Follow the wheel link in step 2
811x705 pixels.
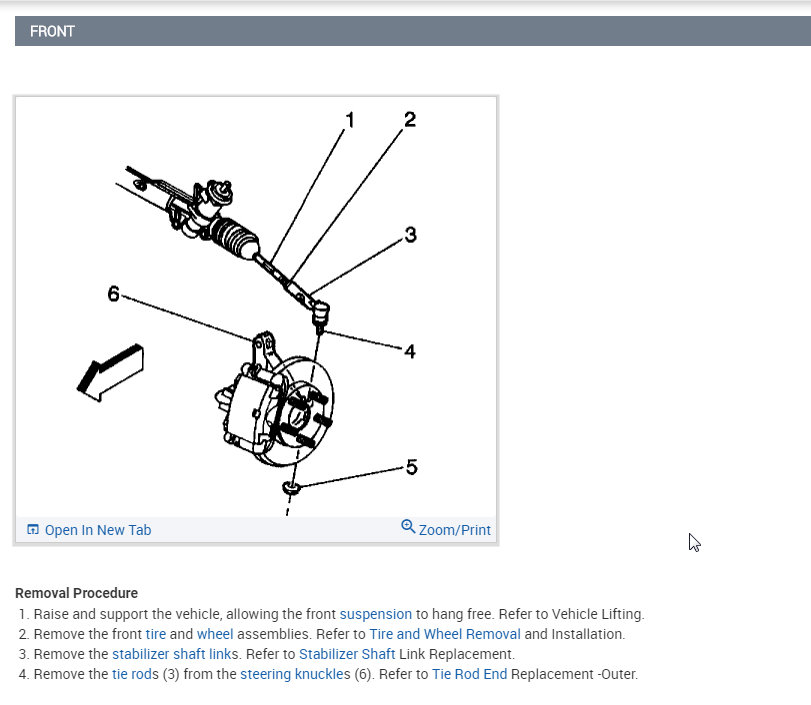(x=215, y=634)
